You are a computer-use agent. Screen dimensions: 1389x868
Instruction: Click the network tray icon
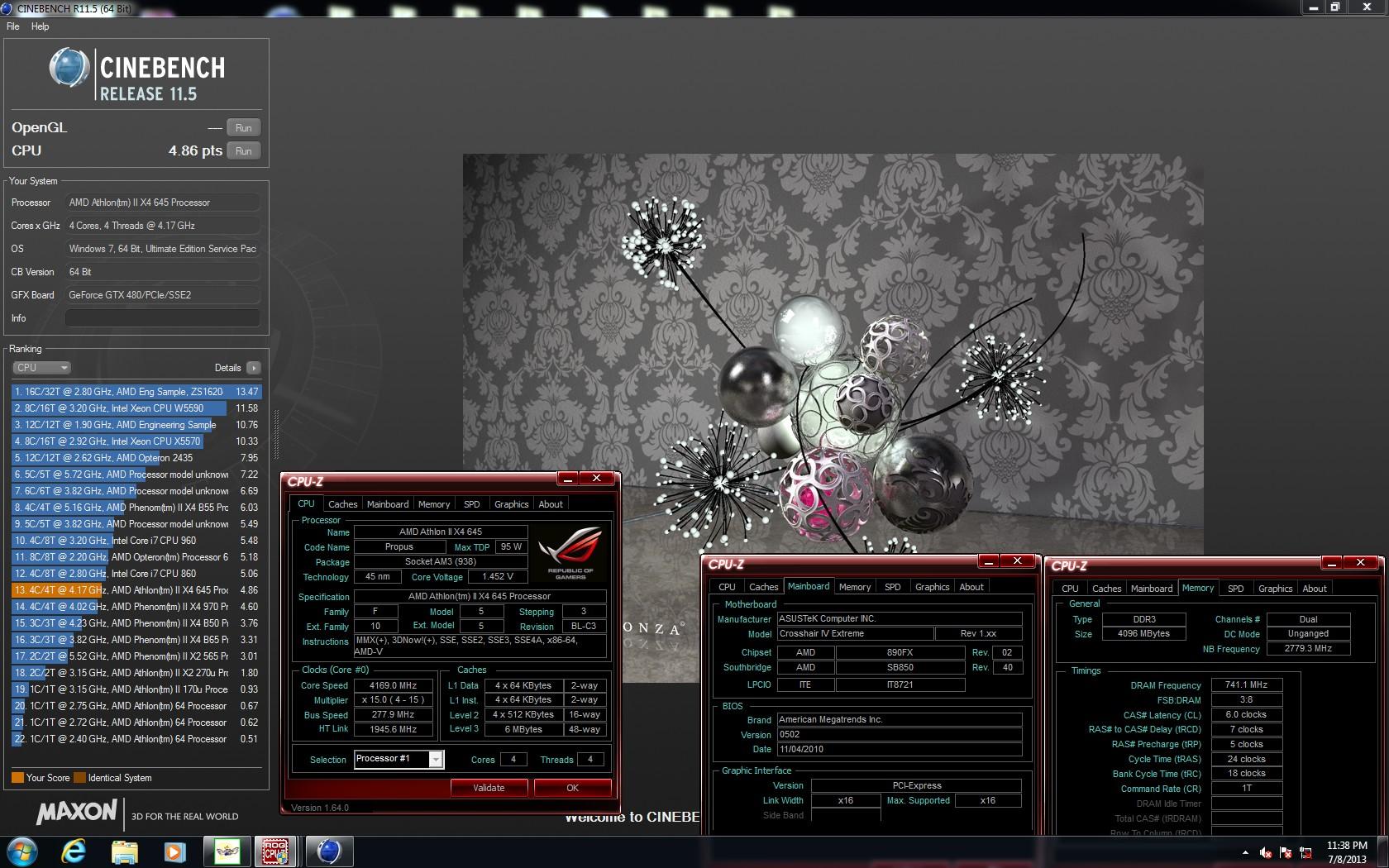coord(1306,852)
